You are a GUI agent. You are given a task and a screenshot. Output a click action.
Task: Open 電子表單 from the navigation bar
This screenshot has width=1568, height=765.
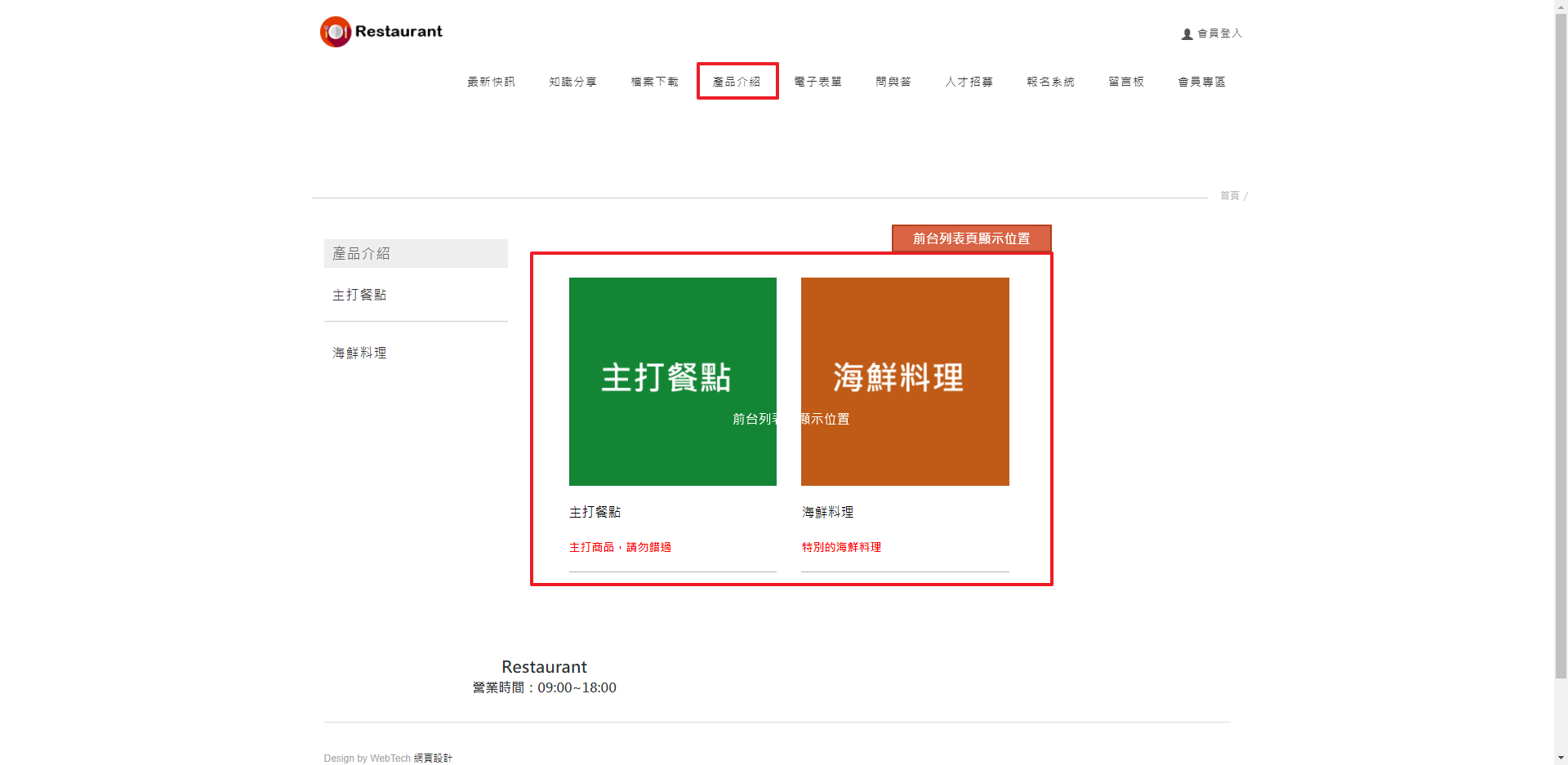click(x=817, y=82)
